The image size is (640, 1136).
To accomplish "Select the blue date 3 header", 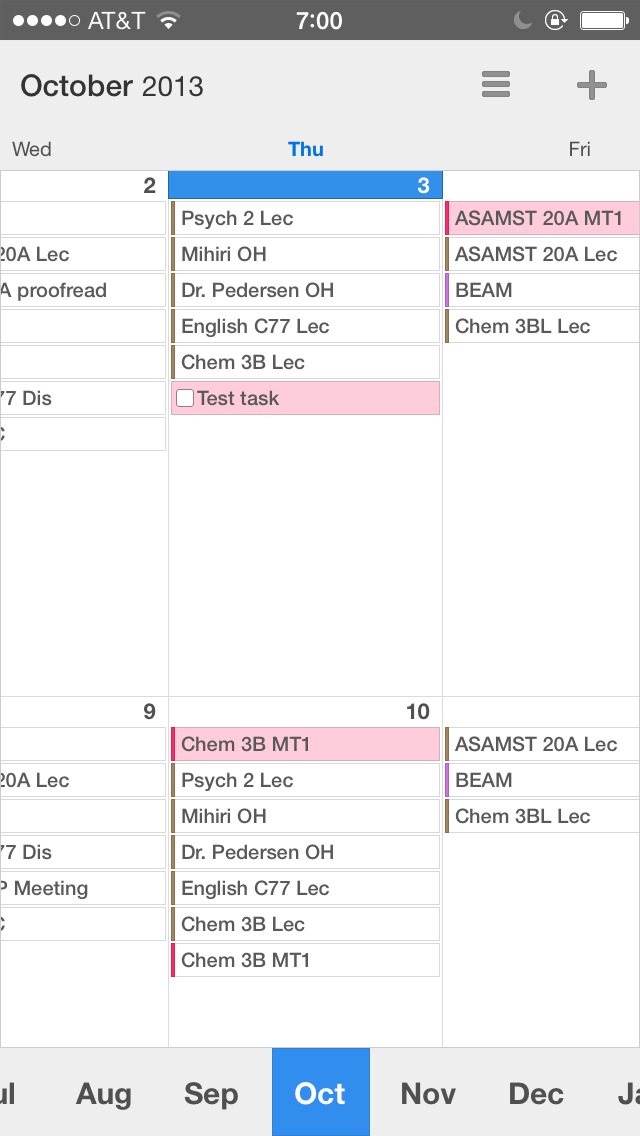I will (305, 185).
